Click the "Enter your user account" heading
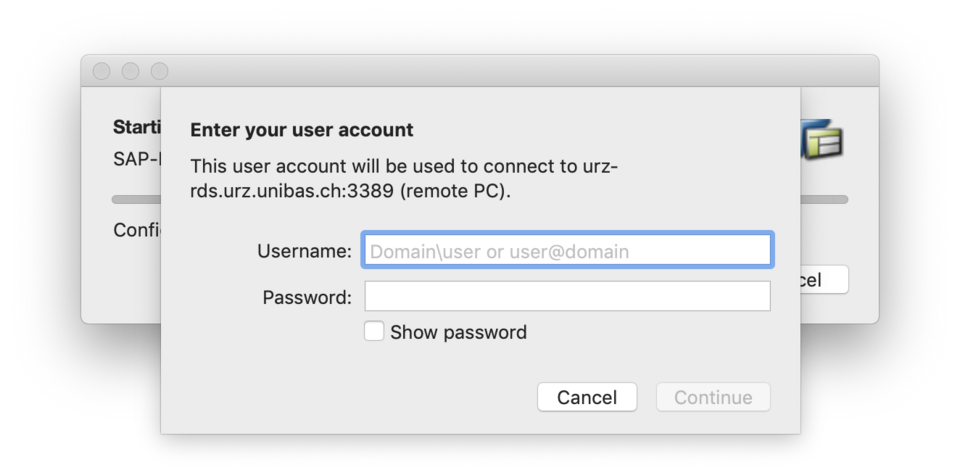Screen dimensions: 960x473 pos(301,130)
